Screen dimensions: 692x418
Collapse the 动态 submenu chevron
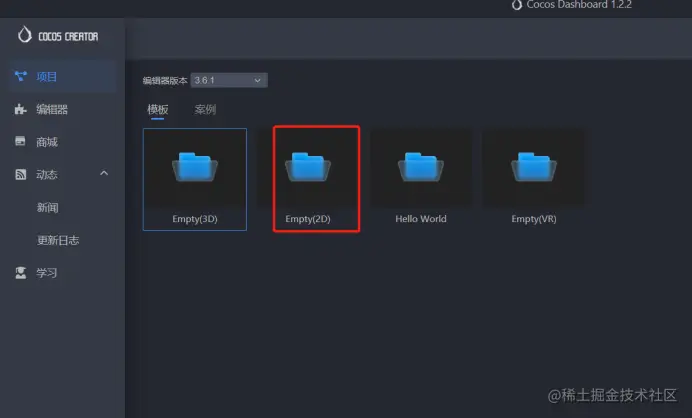(104, 173)
